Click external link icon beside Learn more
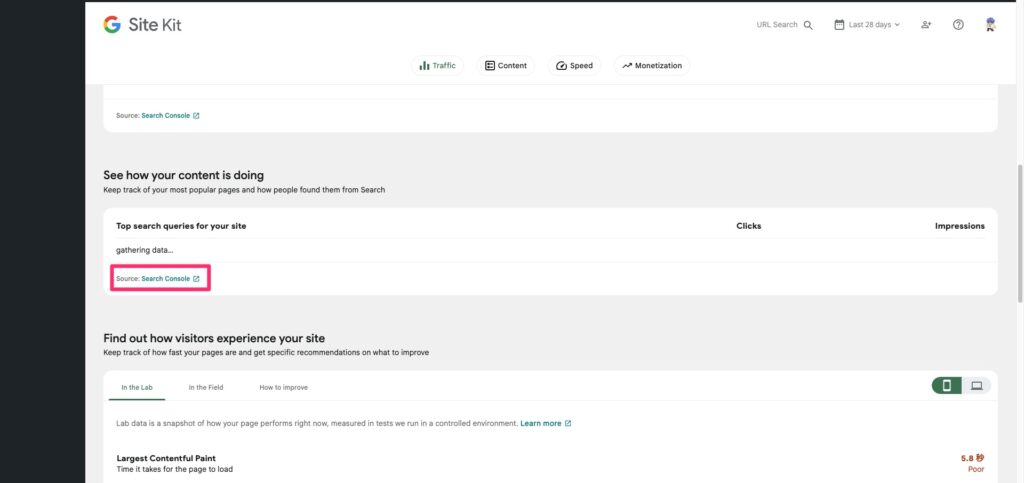This screenshot has width=1024, height=483. click(568, 424)
